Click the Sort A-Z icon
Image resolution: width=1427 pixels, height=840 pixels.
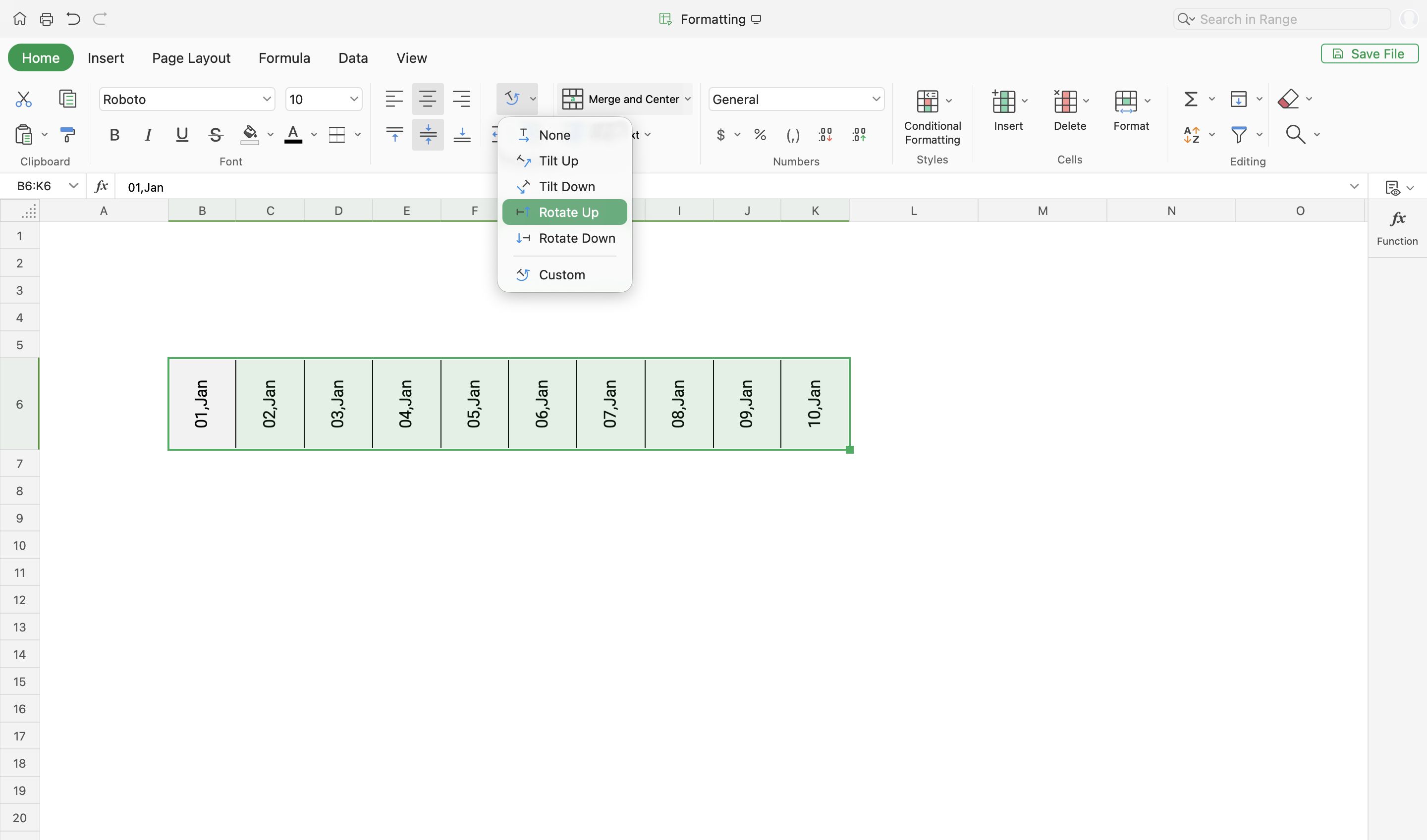pos(1192,135)
